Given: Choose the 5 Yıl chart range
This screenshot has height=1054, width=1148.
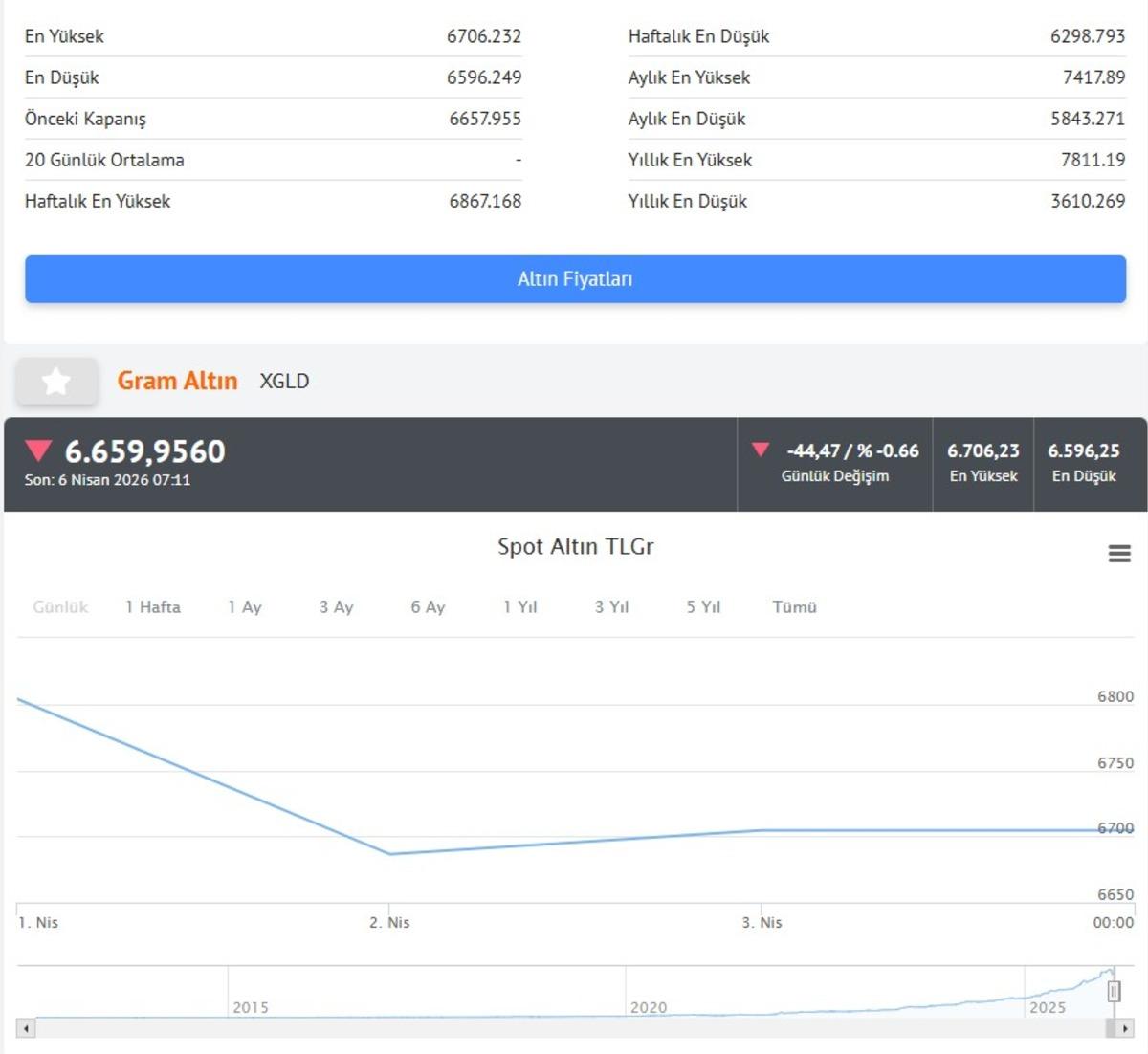Looking at the screenshot, I should point(703,607).
